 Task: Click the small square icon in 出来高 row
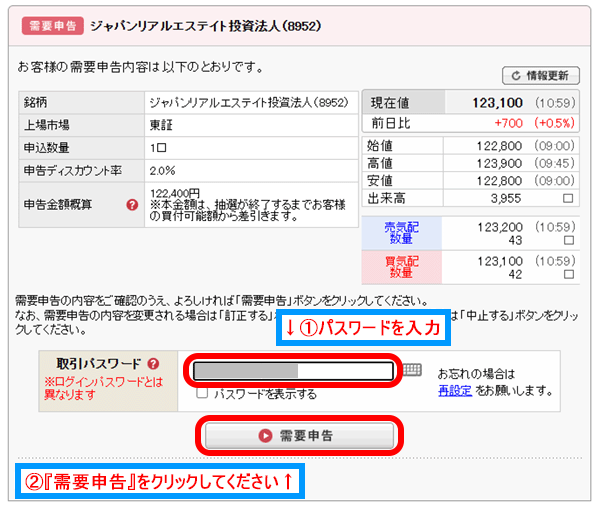pos(568,198)
